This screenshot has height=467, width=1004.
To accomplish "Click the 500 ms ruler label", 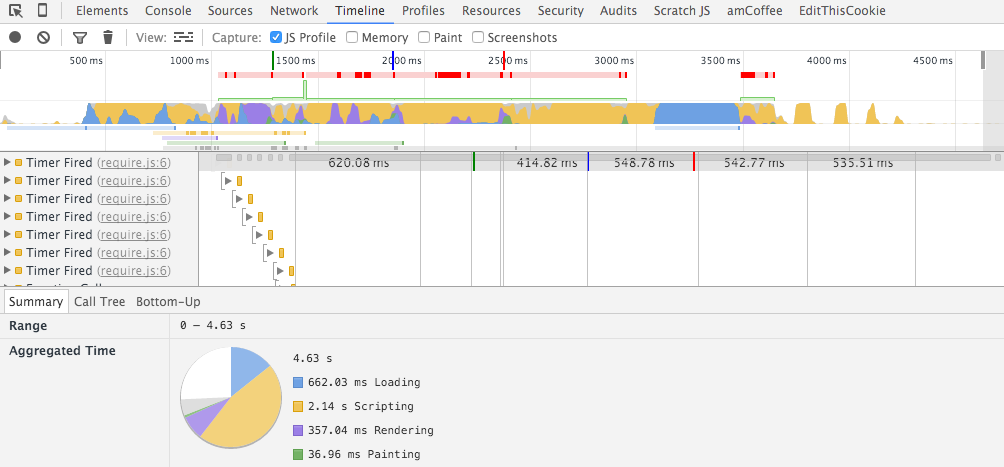I will point(86,61).
